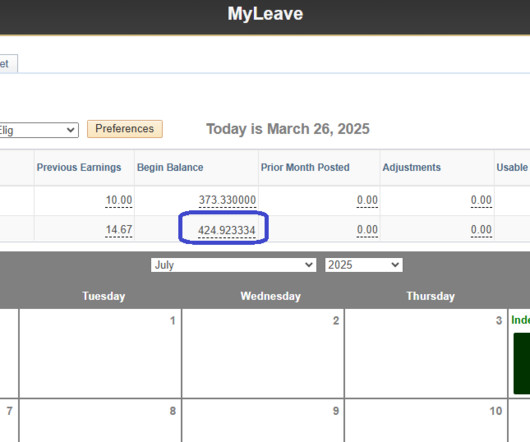Select the Prior Month Posted column header
530x442 pixels.
pos(305,167)
